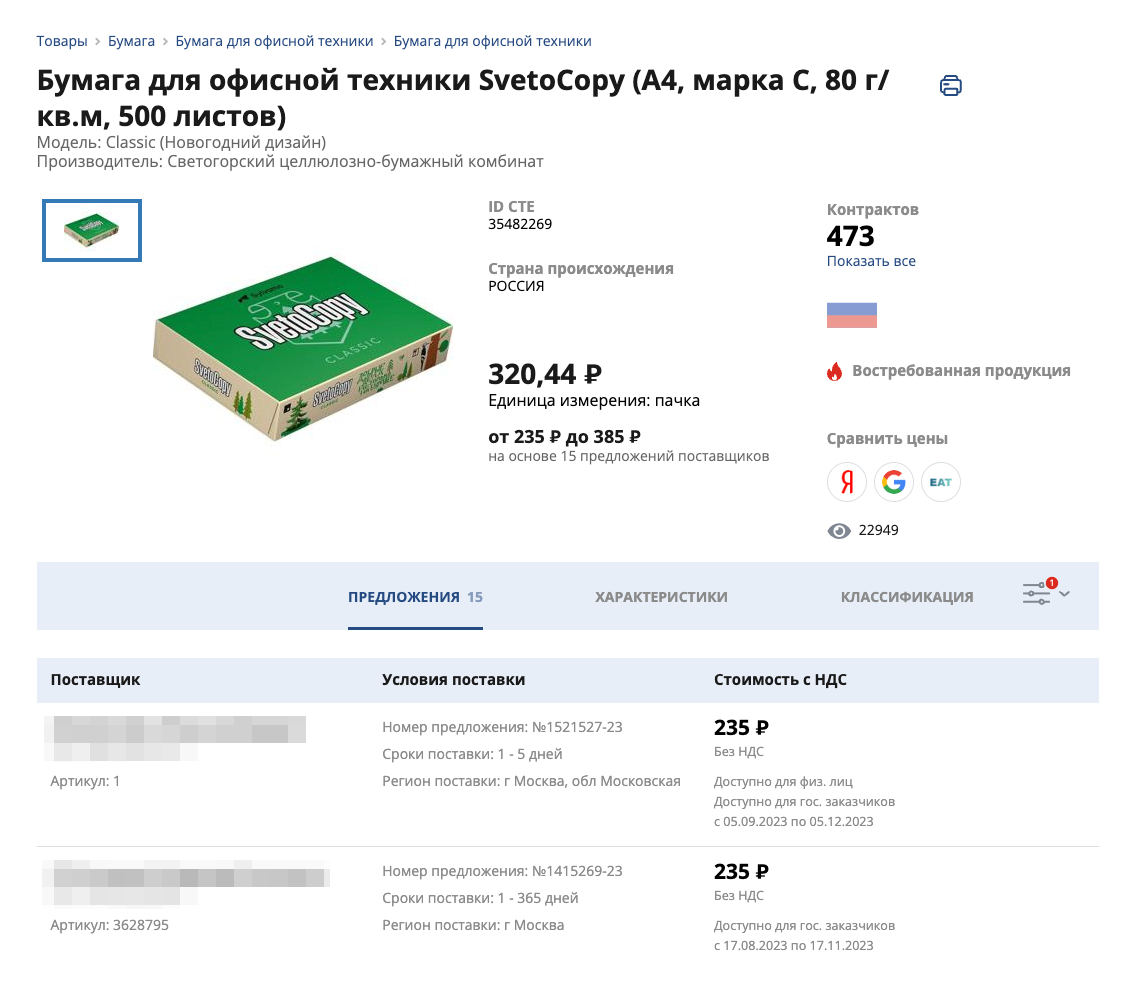Screen dimensions: 1134x990
Task: Click the Показать все contracts link
Action: pos(871,261)
